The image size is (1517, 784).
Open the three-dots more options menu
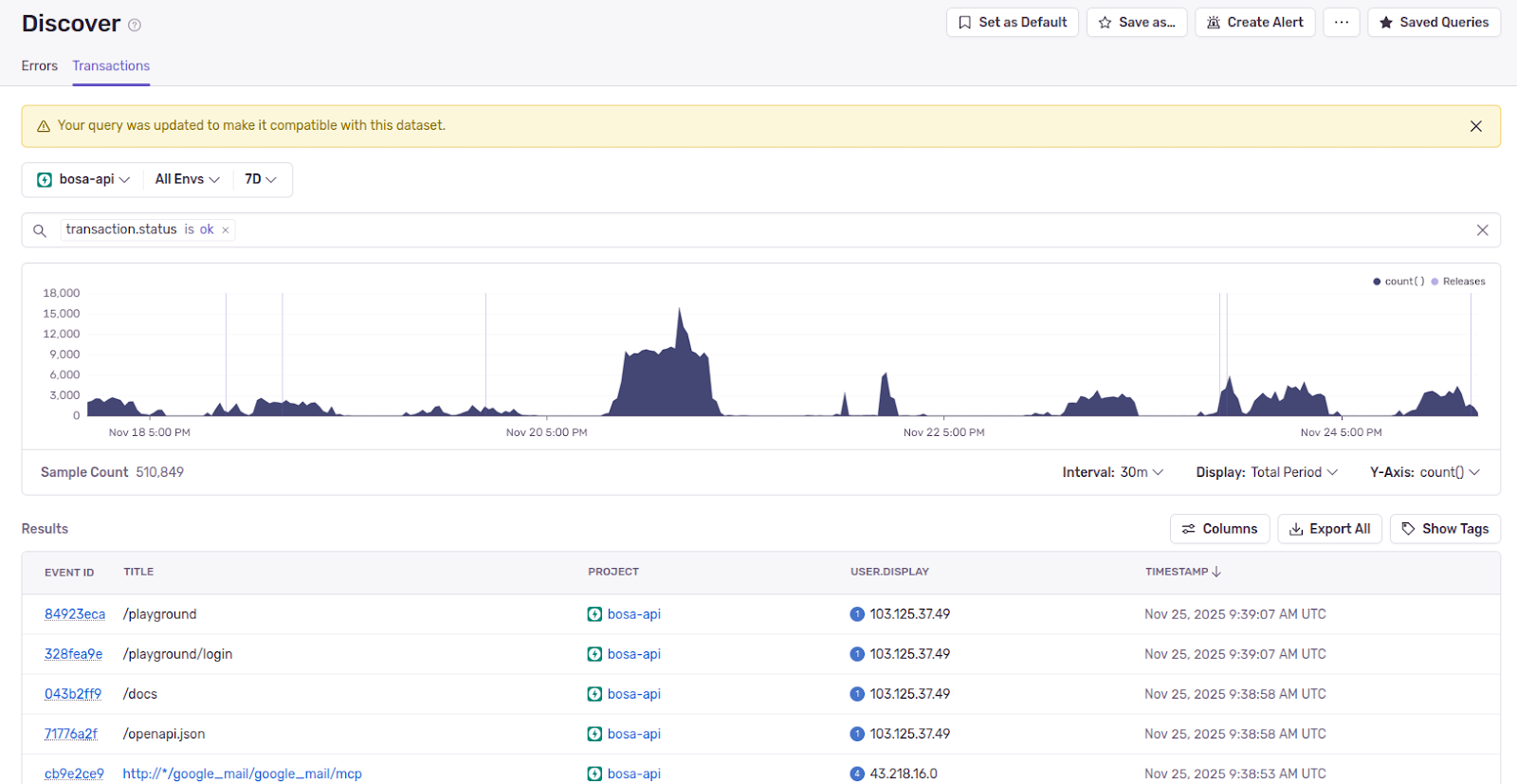click(x=1341, y=23)
